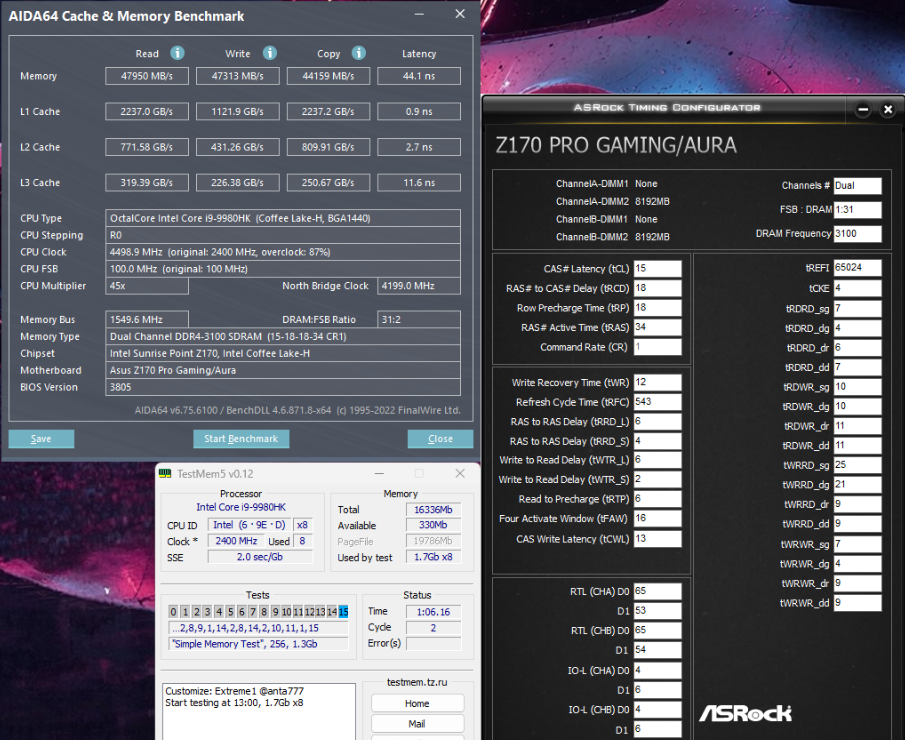The width and height of the screenshot is (905, 740).
Task: Open the Mail link in TestMem5
Action: [417, 723]
